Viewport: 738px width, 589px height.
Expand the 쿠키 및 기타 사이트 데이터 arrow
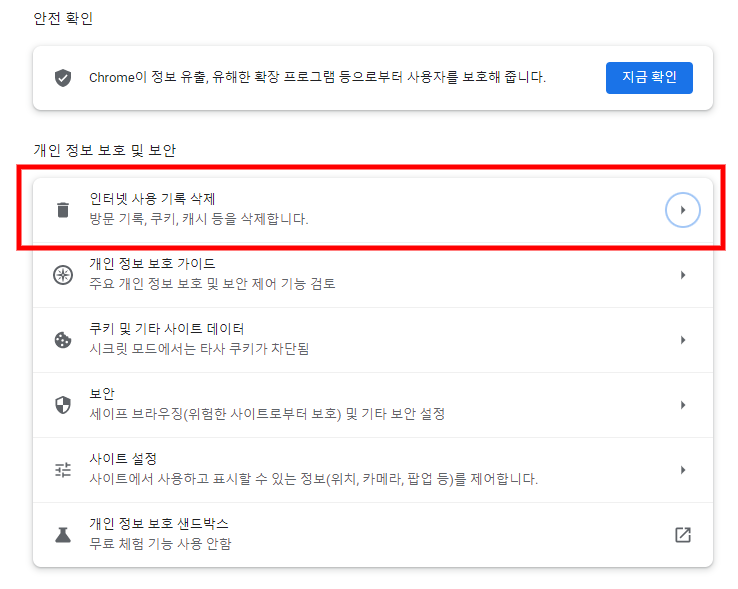682,340
